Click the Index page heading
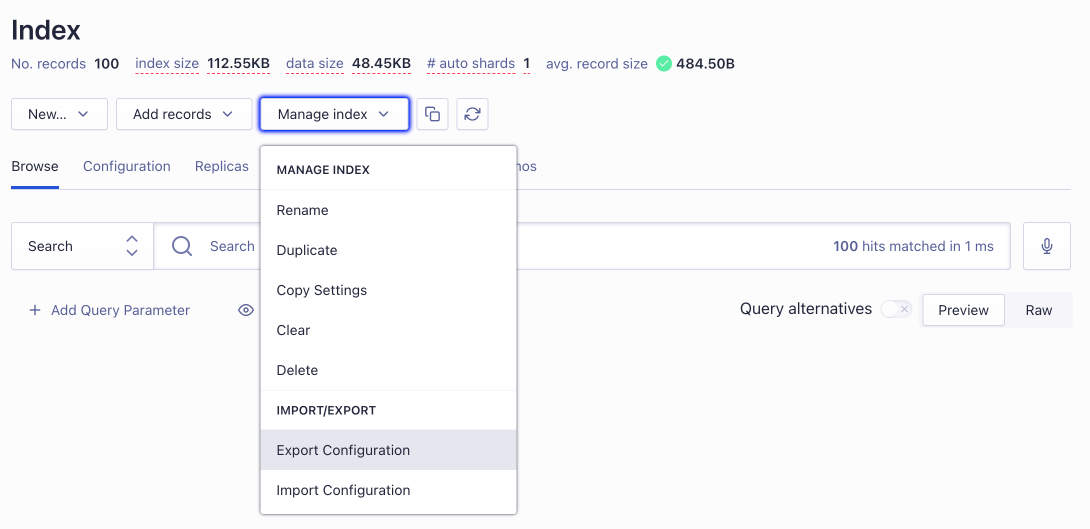Viewport: 1090px width, 529px height. [46, 30]
